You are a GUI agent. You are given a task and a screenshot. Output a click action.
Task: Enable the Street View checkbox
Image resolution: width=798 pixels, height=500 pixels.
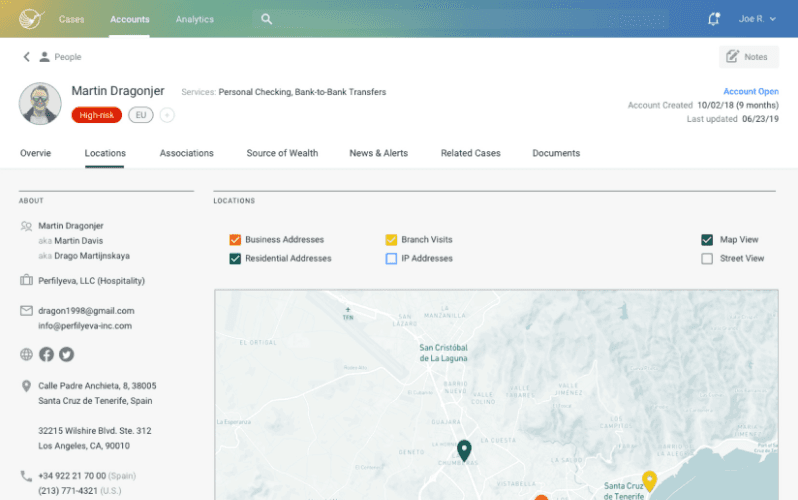707,259
